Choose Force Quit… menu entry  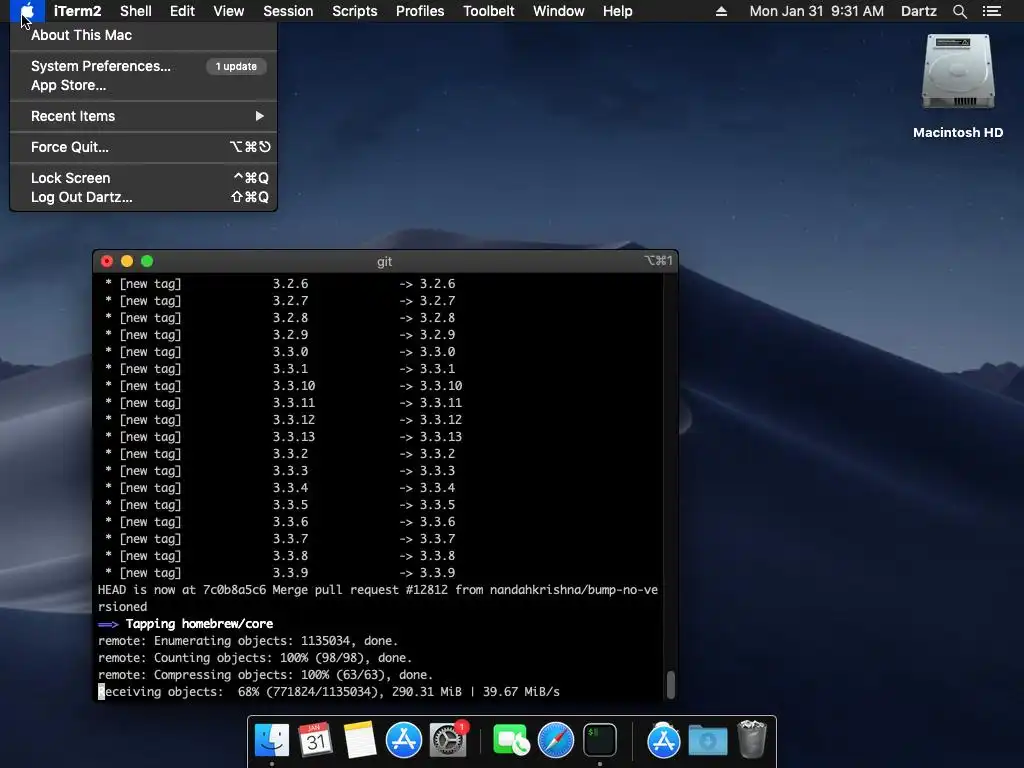tap(144, 147)
